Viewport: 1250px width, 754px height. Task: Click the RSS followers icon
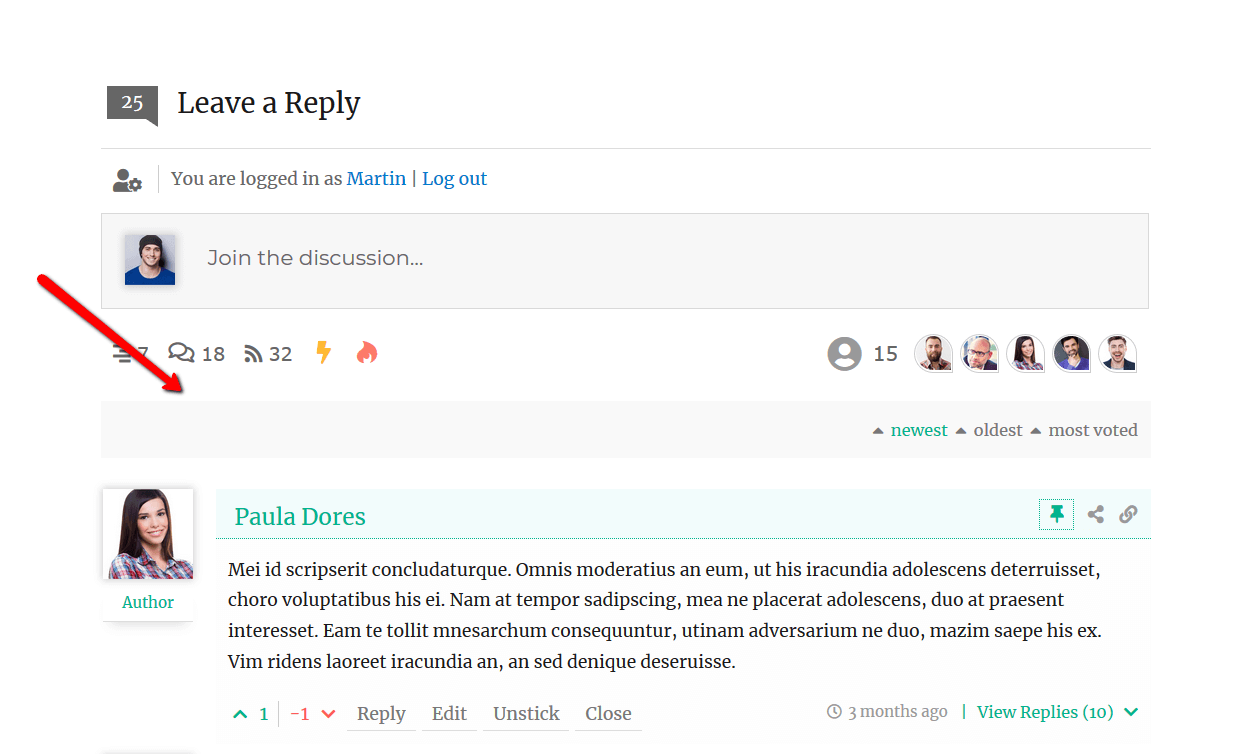click(254, 354)
